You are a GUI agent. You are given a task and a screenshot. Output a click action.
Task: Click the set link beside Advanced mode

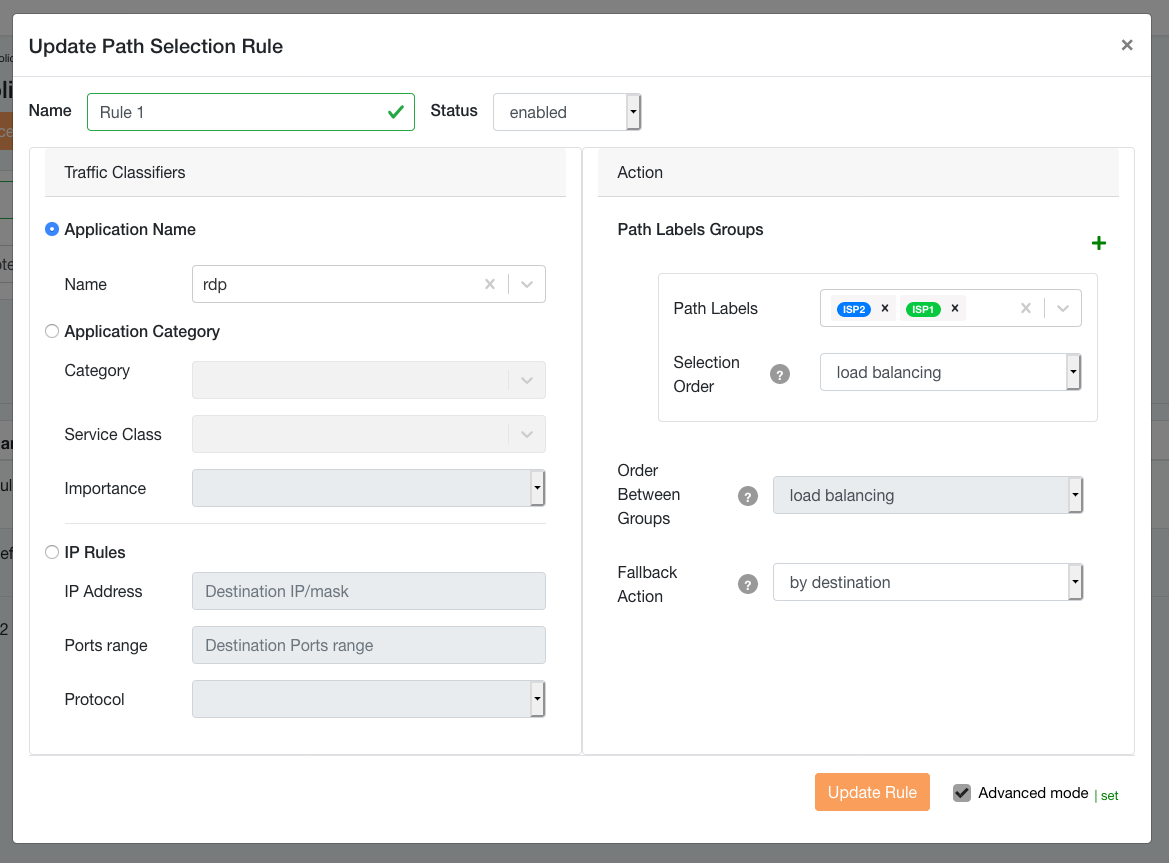click(x=1109, y=796)
